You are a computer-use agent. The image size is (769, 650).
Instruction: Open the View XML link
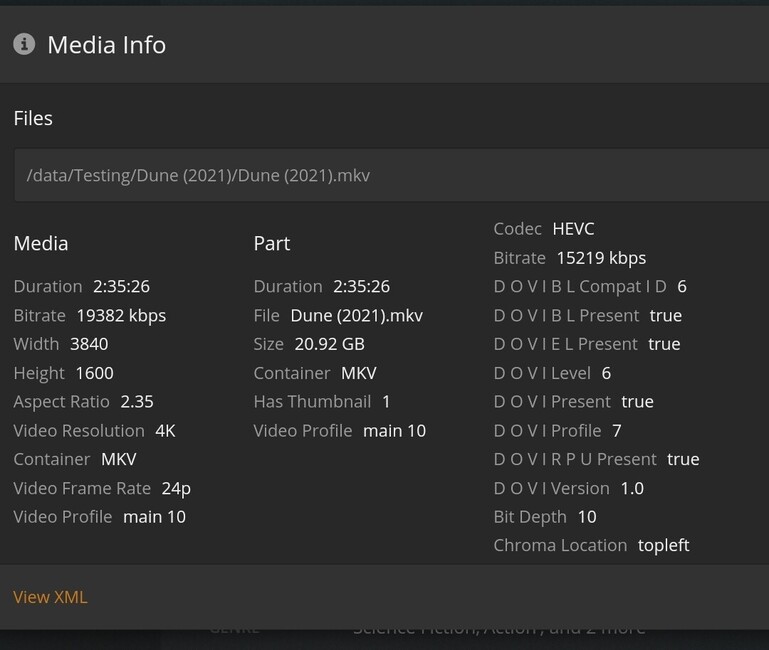(50, 597)
